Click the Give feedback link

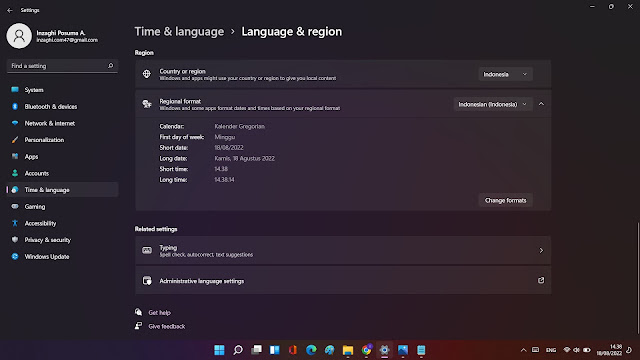click(x=167, y=327)
